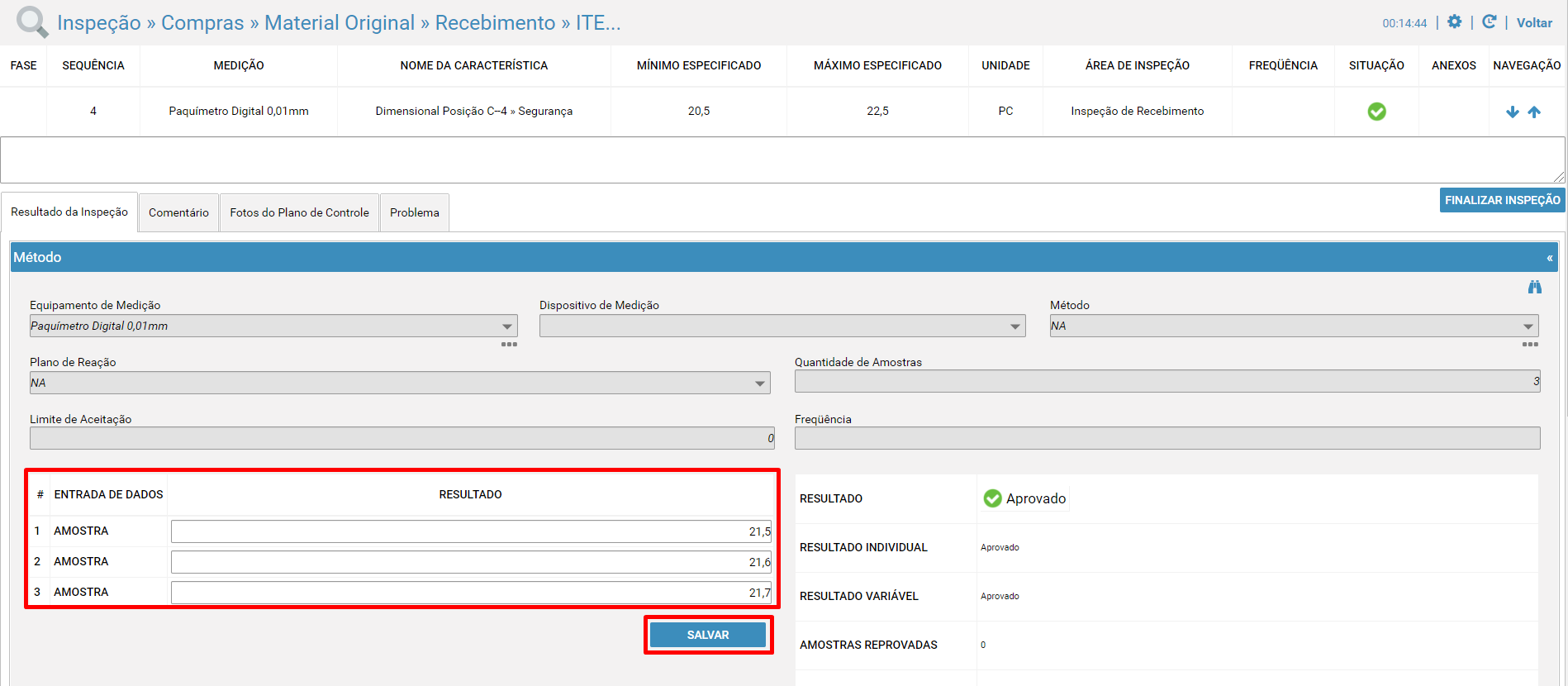Click the Inspeção de Recebimento cell
This screenshot has width=1568, height=686.
1138,111
